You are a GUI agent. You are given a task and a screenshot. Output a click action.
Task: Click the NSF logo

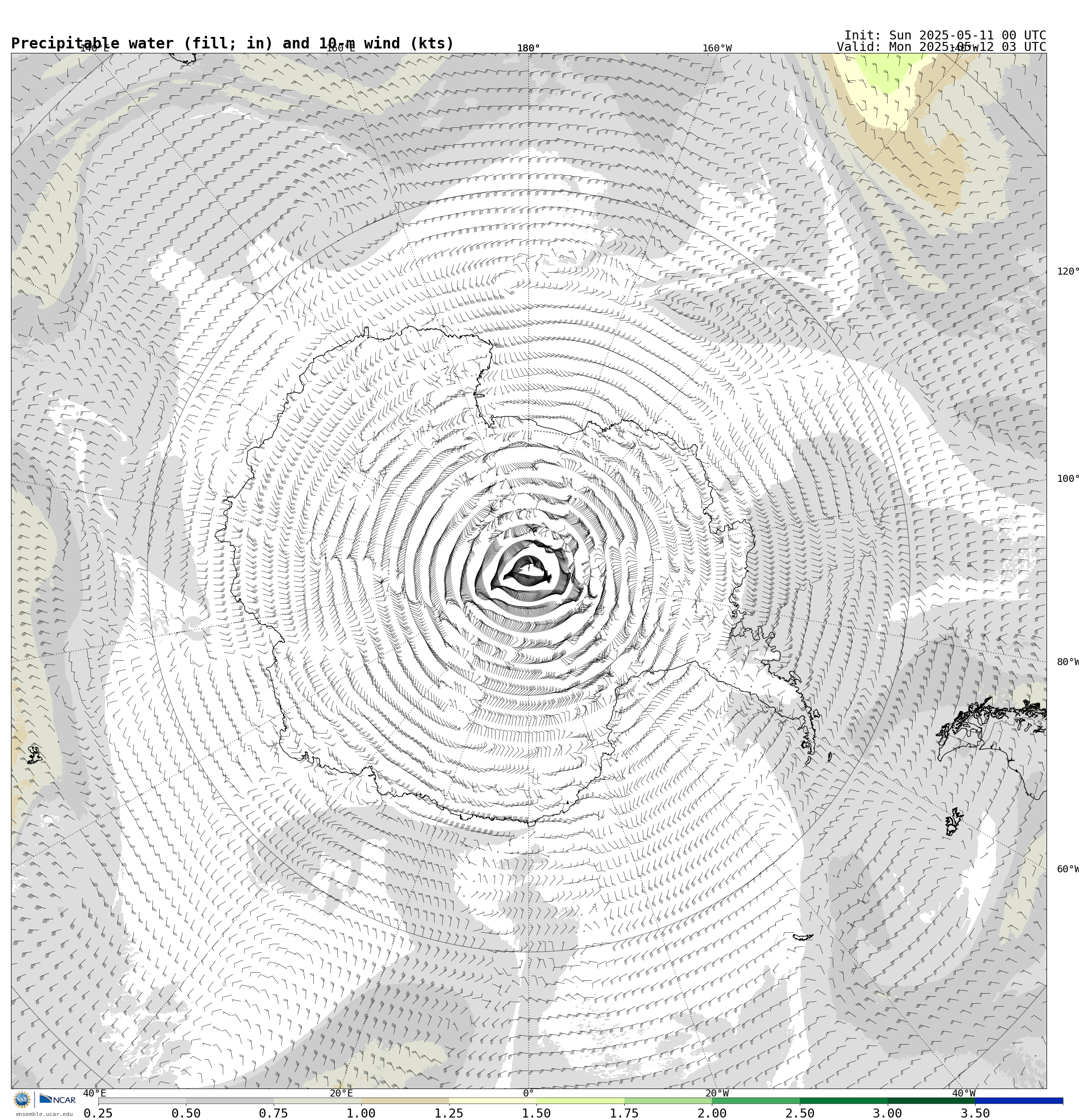tap(21, 1100)
